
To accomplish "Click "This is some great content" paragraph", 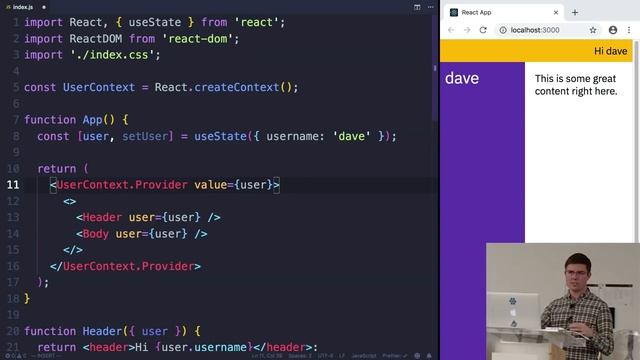I will coord(576,84).
